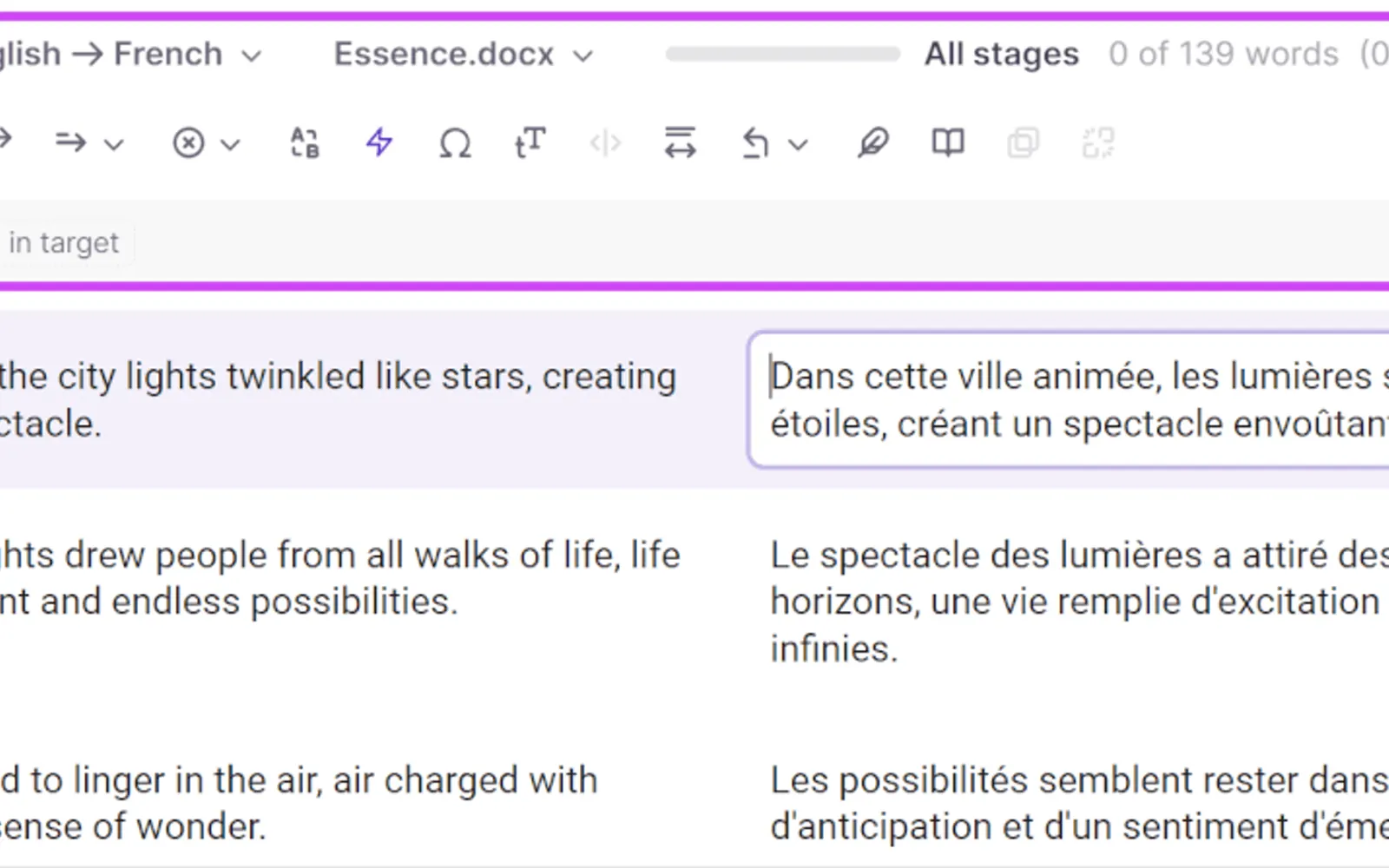Insert special character with omega icon
The image size is (1389, 868).
[x=455, y=142]
